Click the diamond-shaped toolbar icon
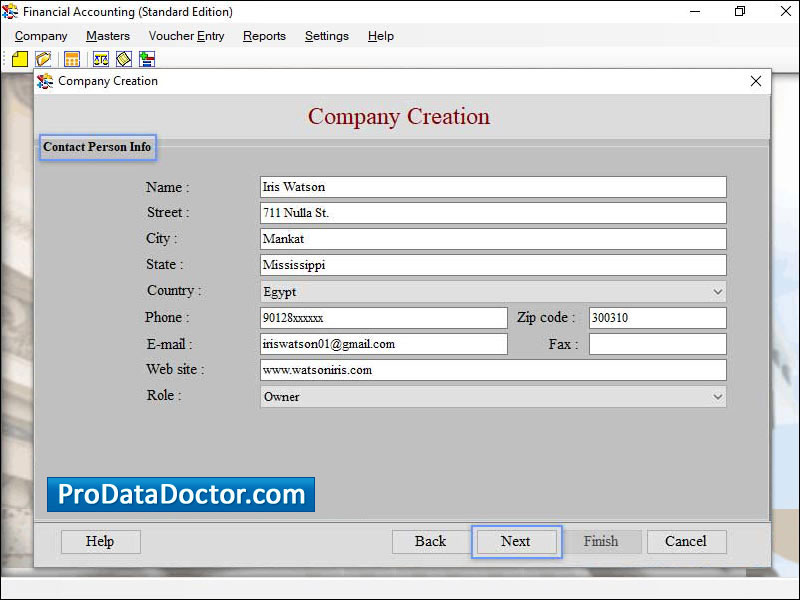This screenshot has height=600, width=800. pos(123,59)
